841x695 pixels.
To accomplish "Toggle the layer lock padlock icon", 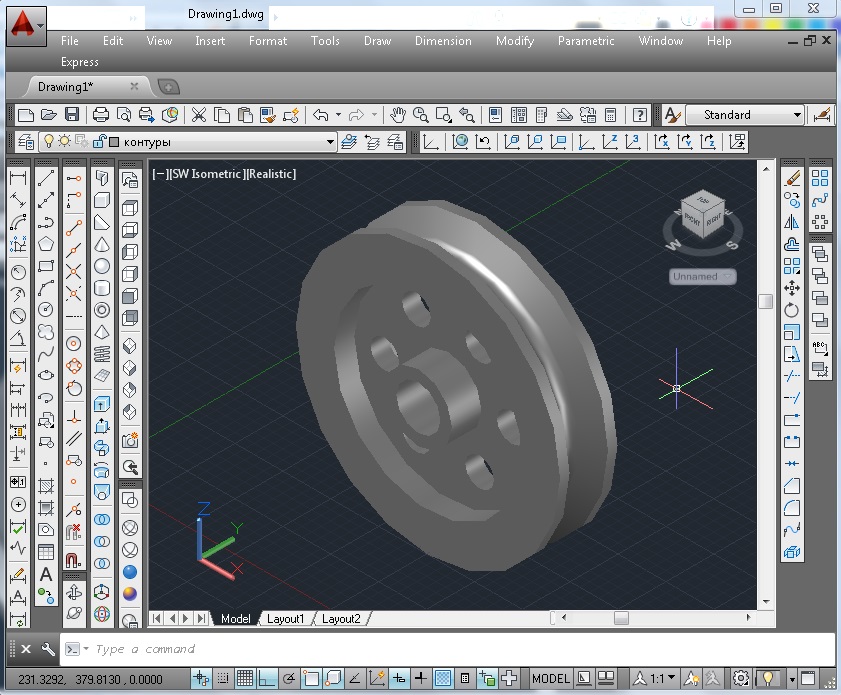I will pyautogui.click(x=100, y=142).
